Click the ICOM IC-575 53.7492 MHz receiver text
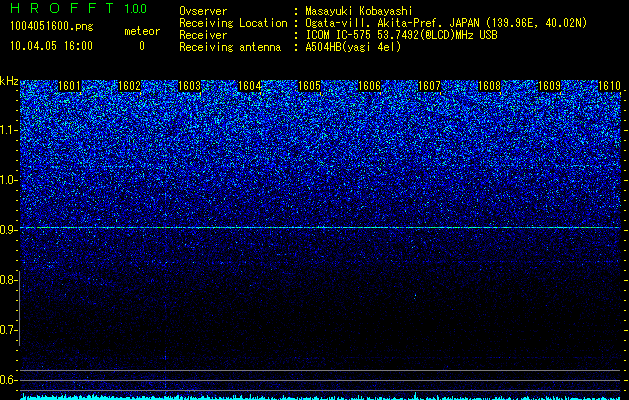The image size is (629, 400). [401, 35]
